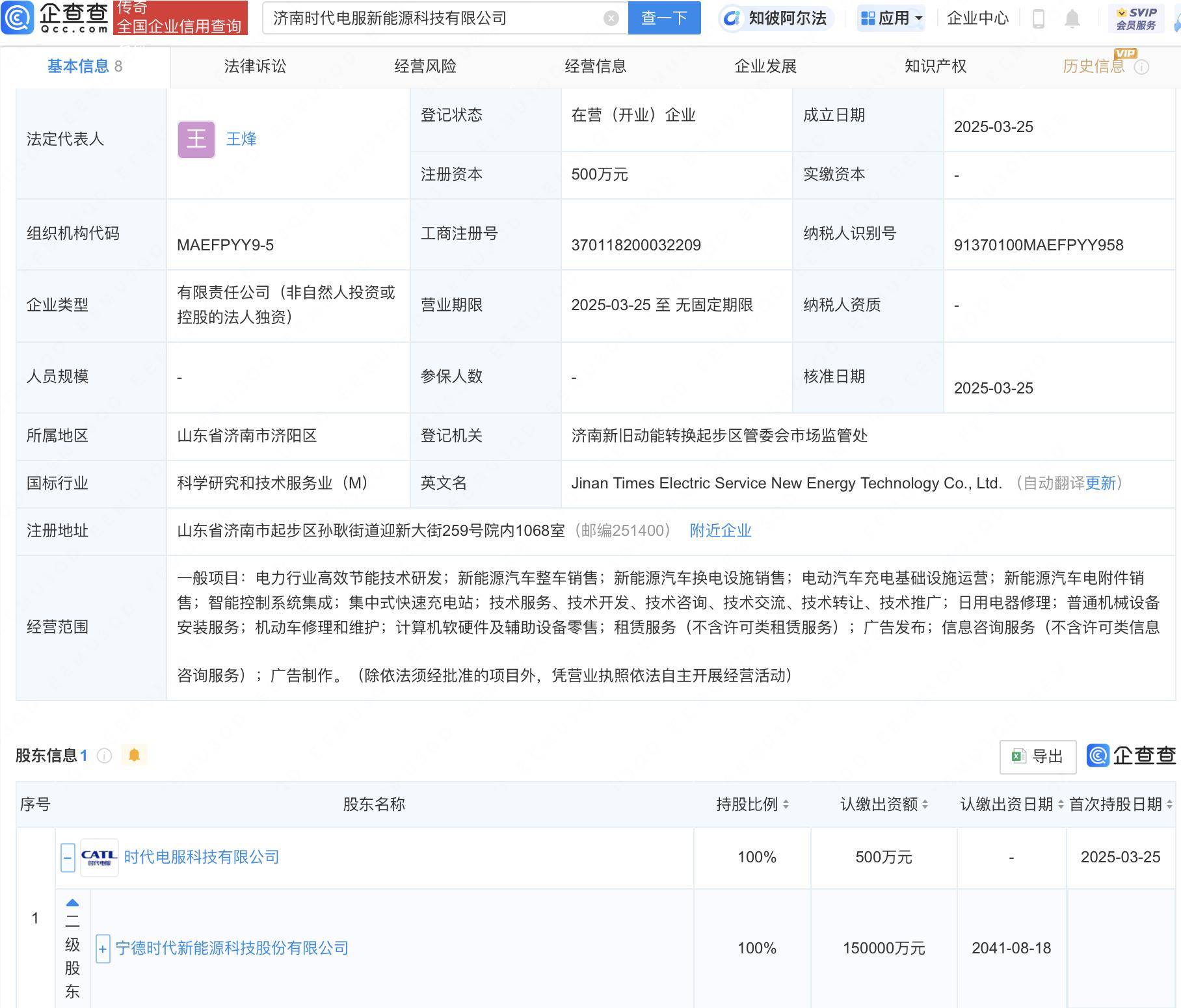The height and width of the screenshot is (1008, 1181).
Task: Open the 知识产权 tab
Action: coord(933,66)
